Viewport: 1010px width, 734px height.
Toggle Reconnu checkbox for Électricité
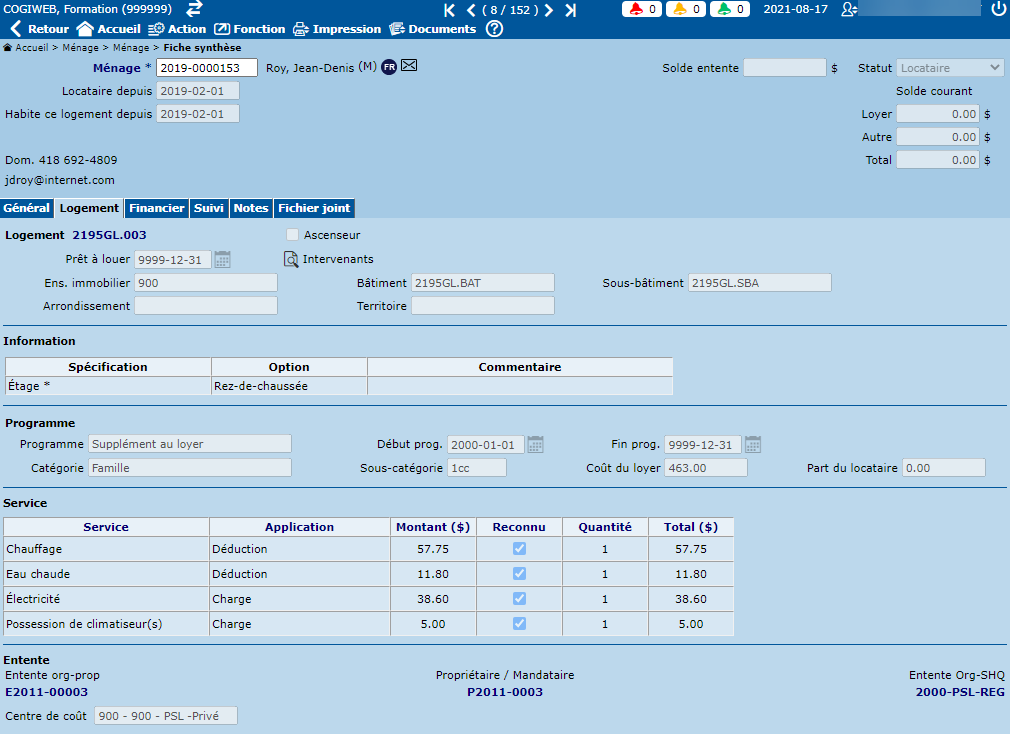point(519,599)
